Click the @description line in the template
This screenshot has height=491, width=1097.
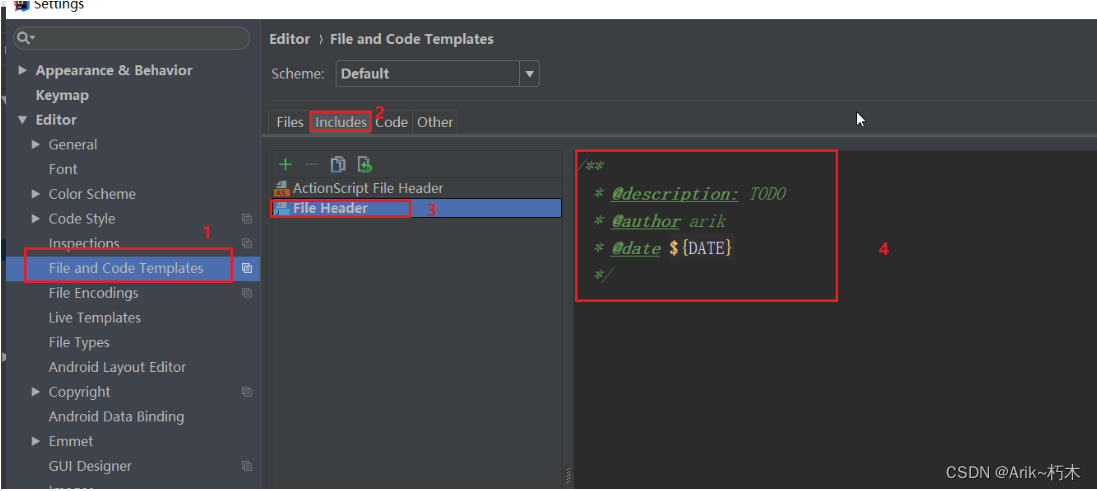(689, 194)
